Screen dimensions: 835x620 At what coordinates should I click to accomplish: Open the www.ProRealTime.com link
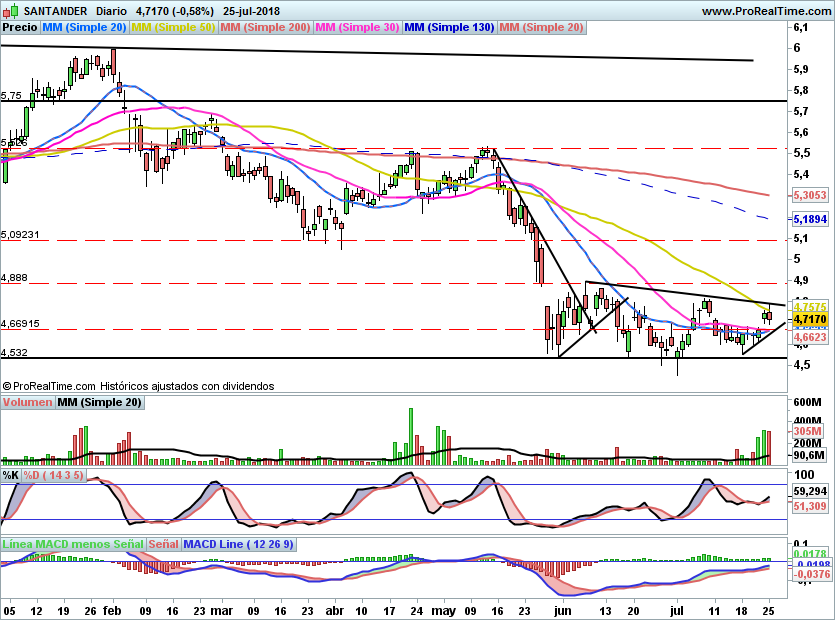(766, 11)
